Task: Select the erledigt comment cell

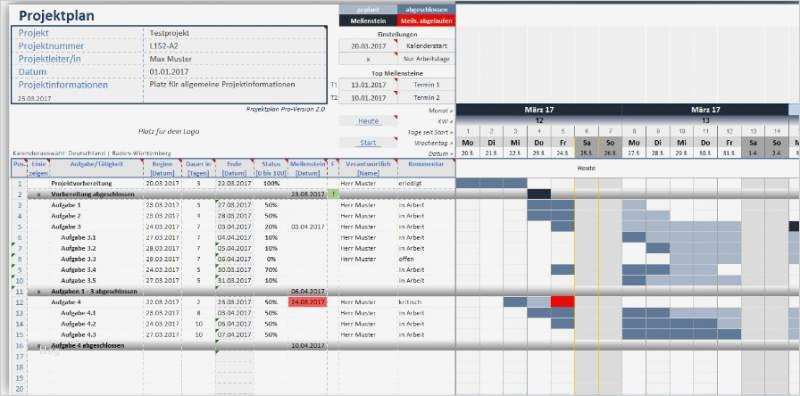Action: point(411,183)
